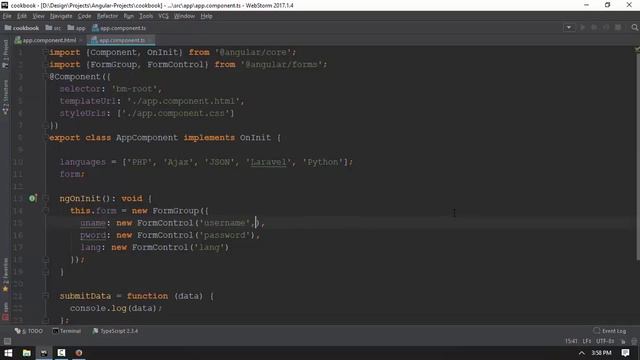Screen dimensions: 640x360
Task: Open File Explorer from taskbar
Action: click(x=27, y=353)
